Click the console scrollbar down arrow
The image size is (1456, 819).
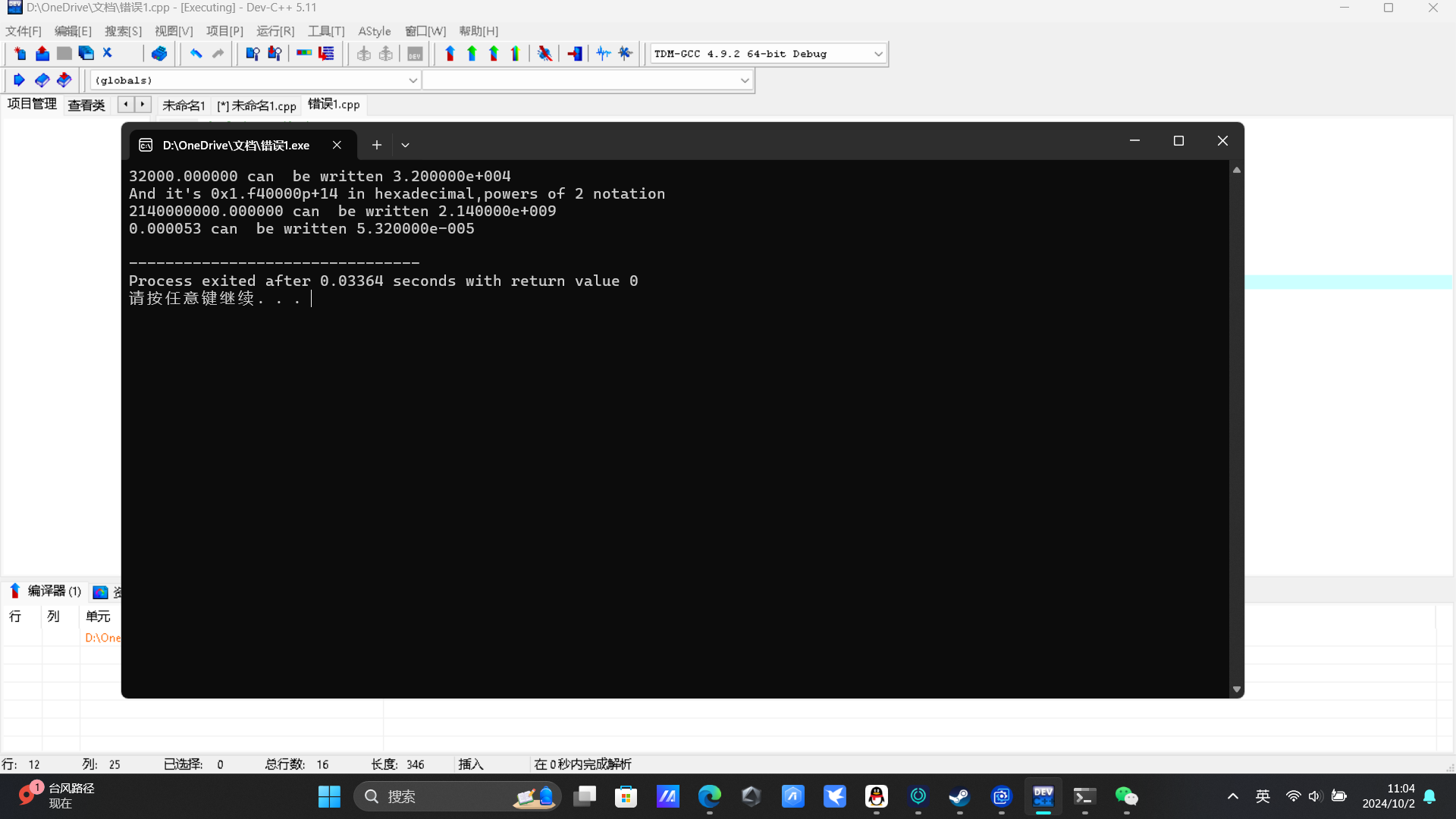(1236, 689)
